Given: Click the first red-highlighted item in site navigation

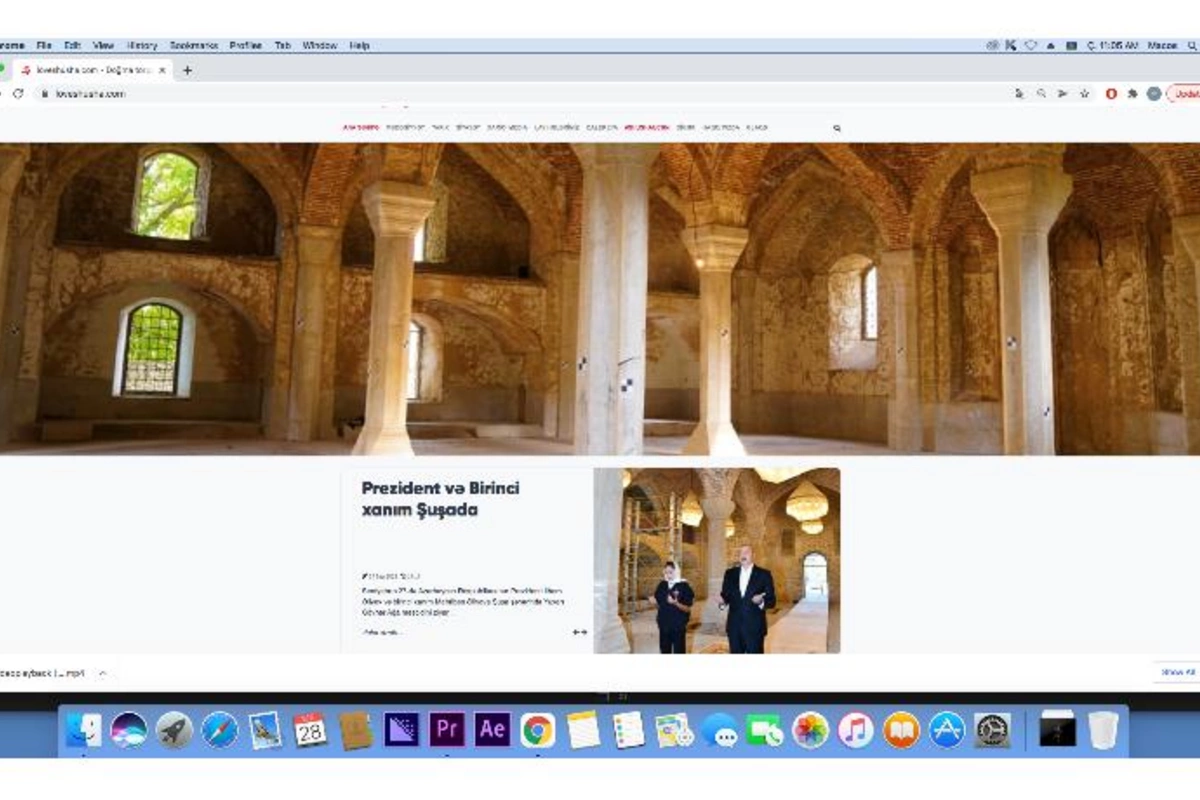Looking at the screenshot, I should [360, 128].
